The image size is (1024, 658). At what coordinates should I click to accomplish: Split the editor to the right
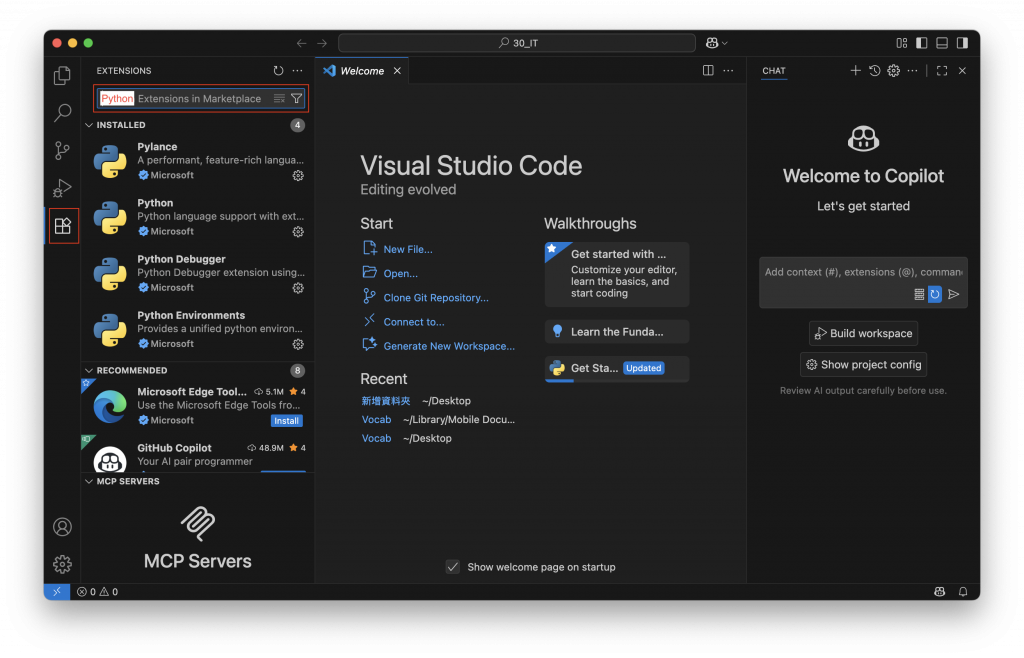pyautogui.click(x=708, y=70)
